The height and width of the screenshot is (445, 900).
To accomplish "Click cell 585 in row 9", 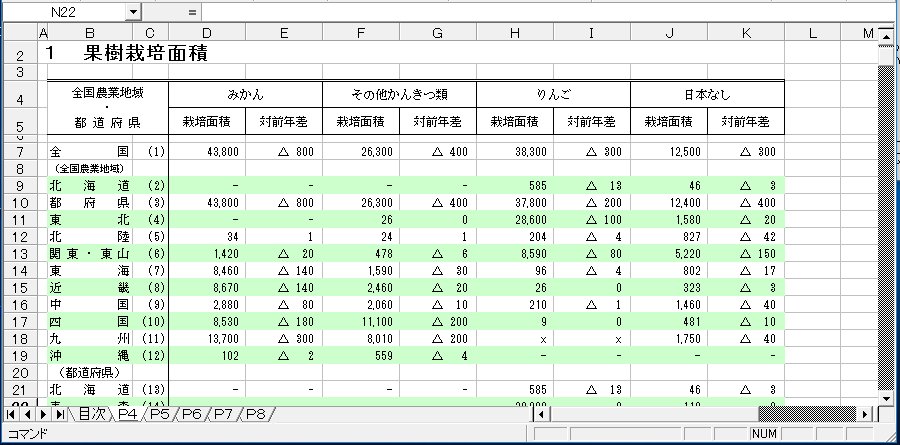I will point(515,185).
